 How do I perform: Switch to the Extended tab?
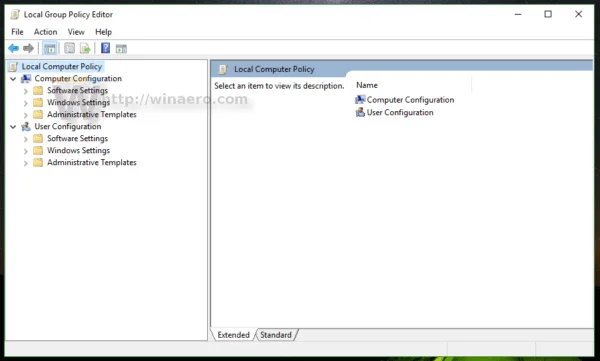click(x=233, y=335)
